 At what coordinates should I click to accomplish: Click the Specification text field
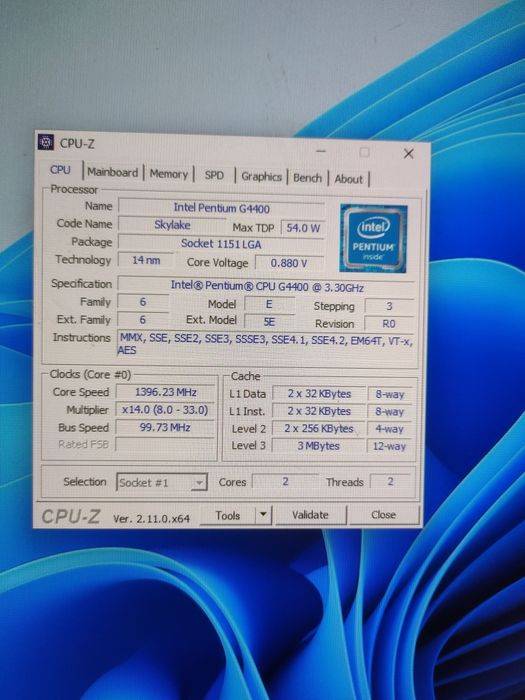pos(267,286)
